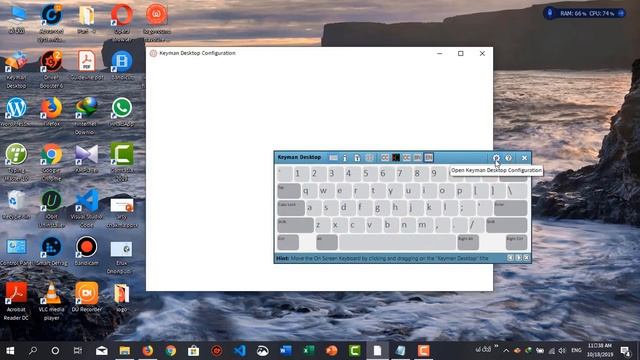640x360 pixels.
Task: Open Visual Studio Code from taskbar
Action: tap(240, 351)
